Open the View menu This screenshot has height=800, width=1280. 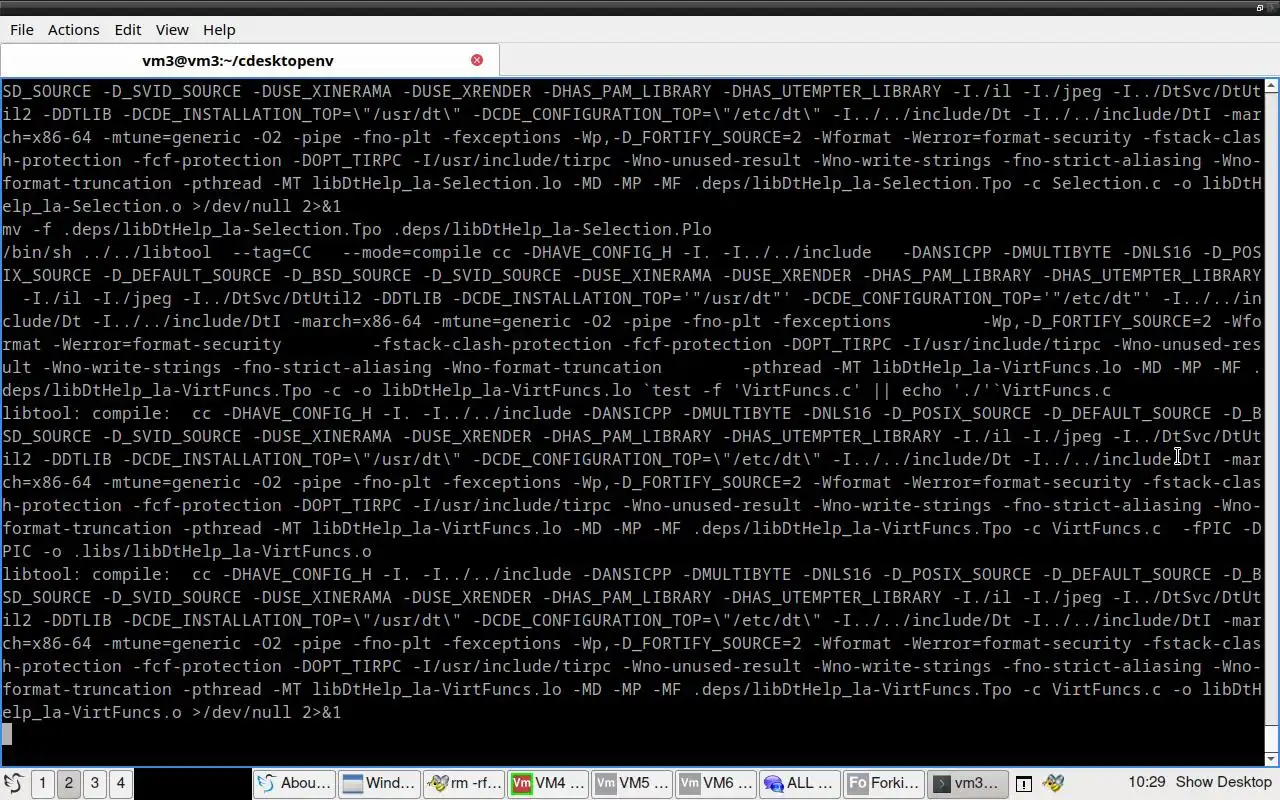172,29
